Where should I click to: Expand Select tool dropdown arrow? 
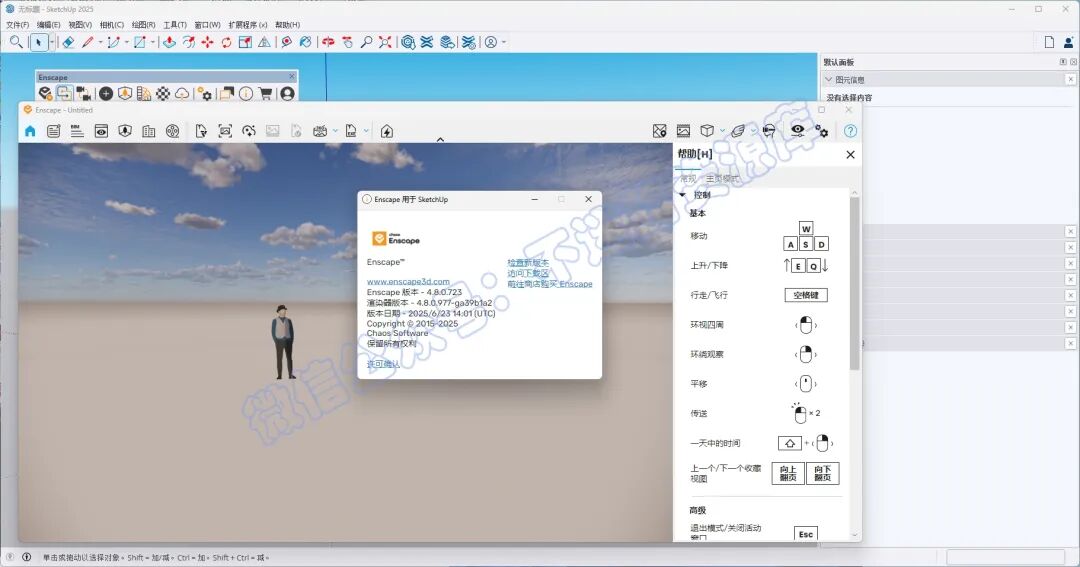point(52,43)
